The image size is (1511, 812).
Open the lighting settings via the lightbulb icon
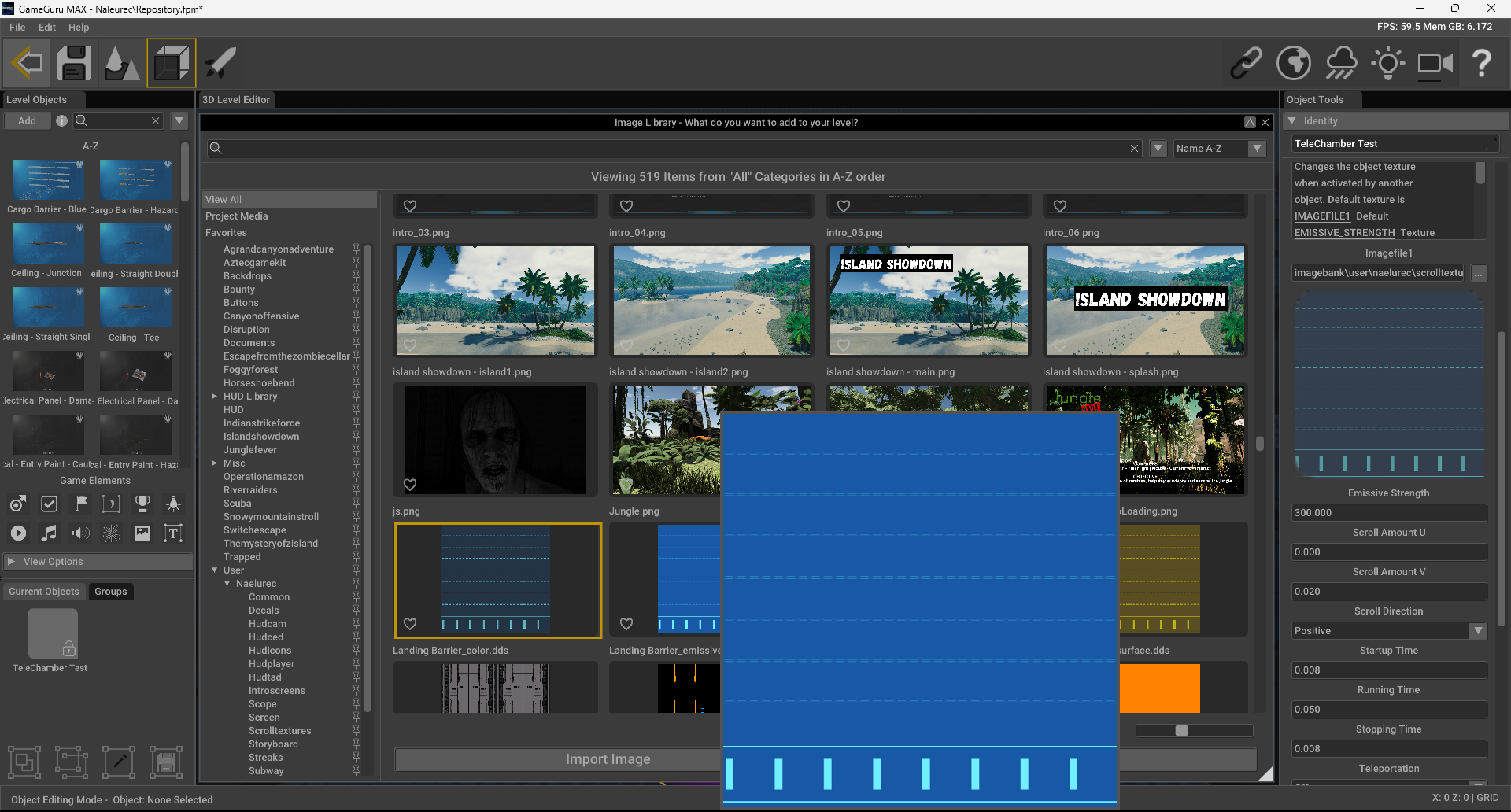click(x=1387, y=63)
